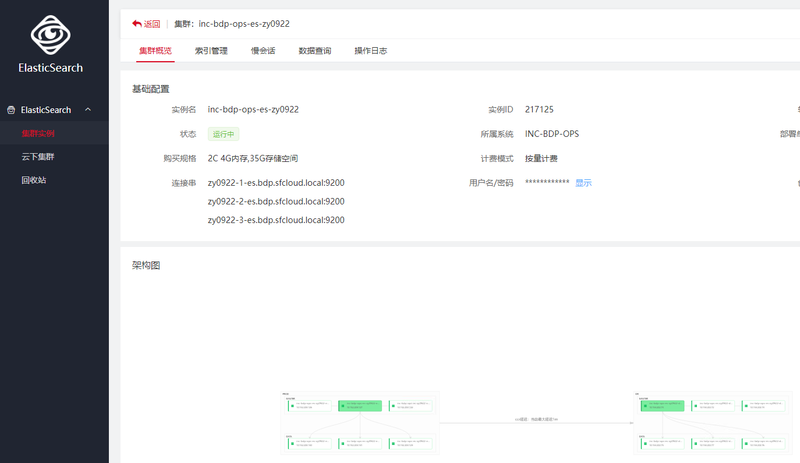The height and width of the screenshot is (463, 800).
Task: Click the ElasticSearch sidebar menu icon
Action: point(11,110)
